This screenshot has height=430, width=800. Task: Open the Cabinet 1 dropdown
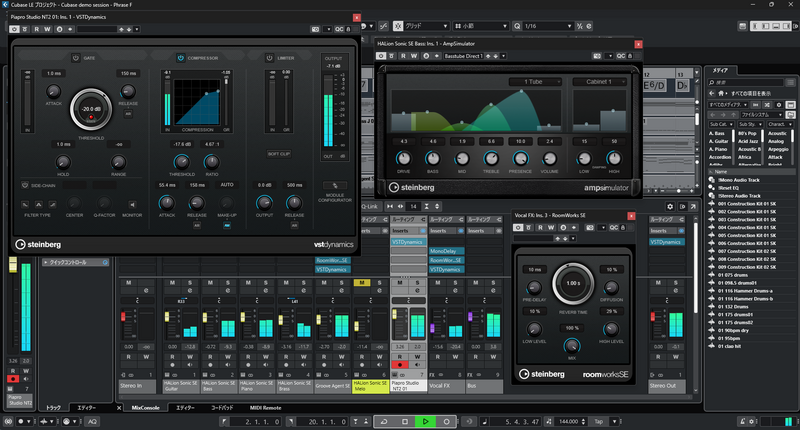click(600, 82)
